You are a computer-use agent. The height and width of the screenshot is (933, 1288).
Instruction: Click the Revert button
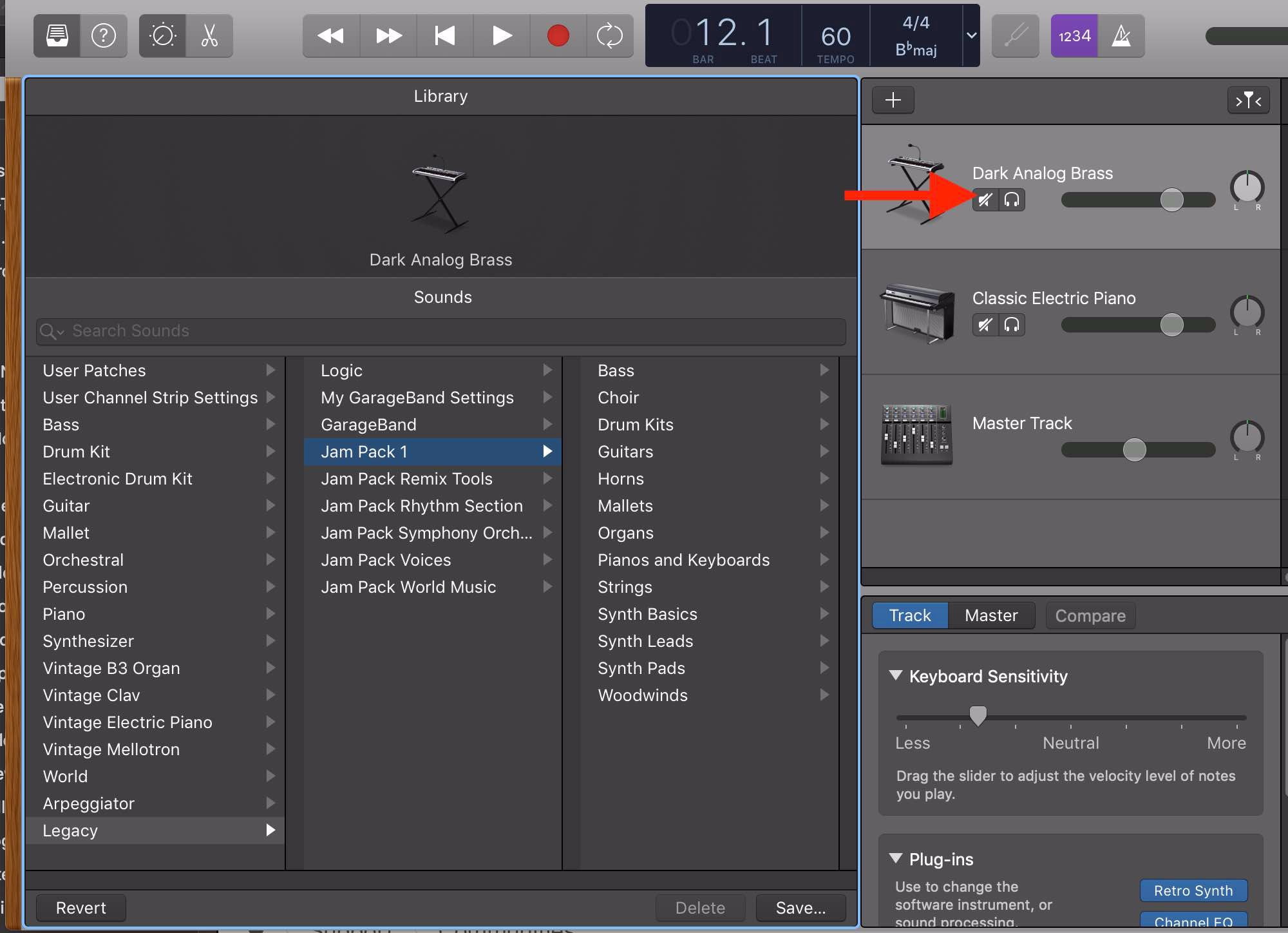click(x=80, y=908)
